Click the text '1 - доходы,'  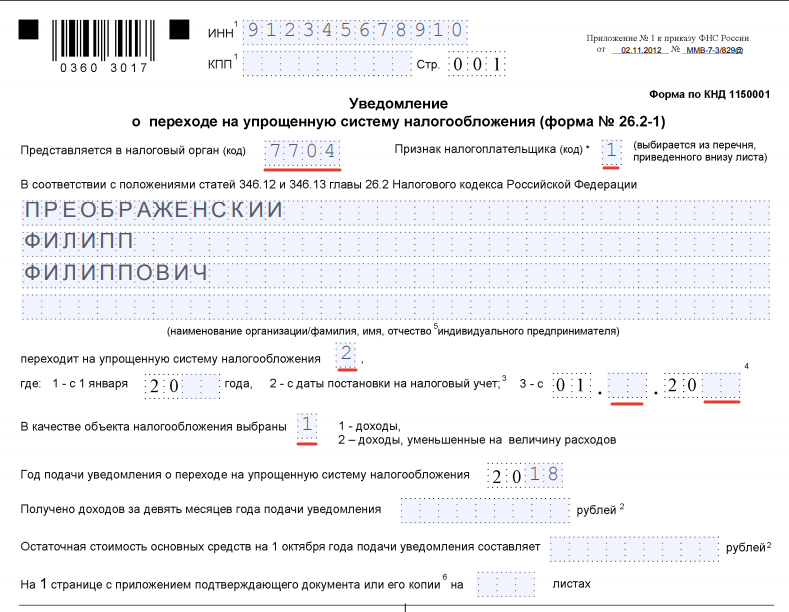(x=369, y=426)
